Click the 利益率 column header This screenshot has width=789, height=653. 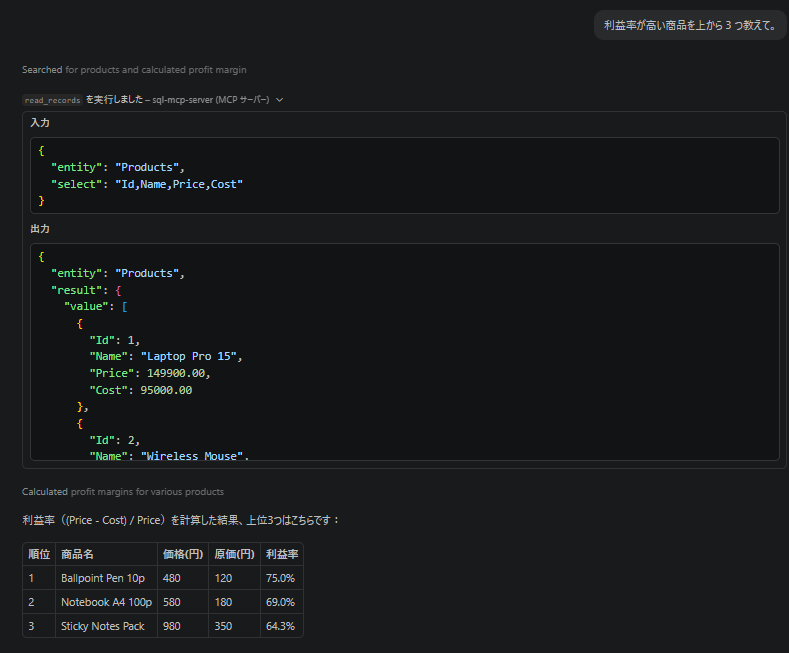(282, 554)
